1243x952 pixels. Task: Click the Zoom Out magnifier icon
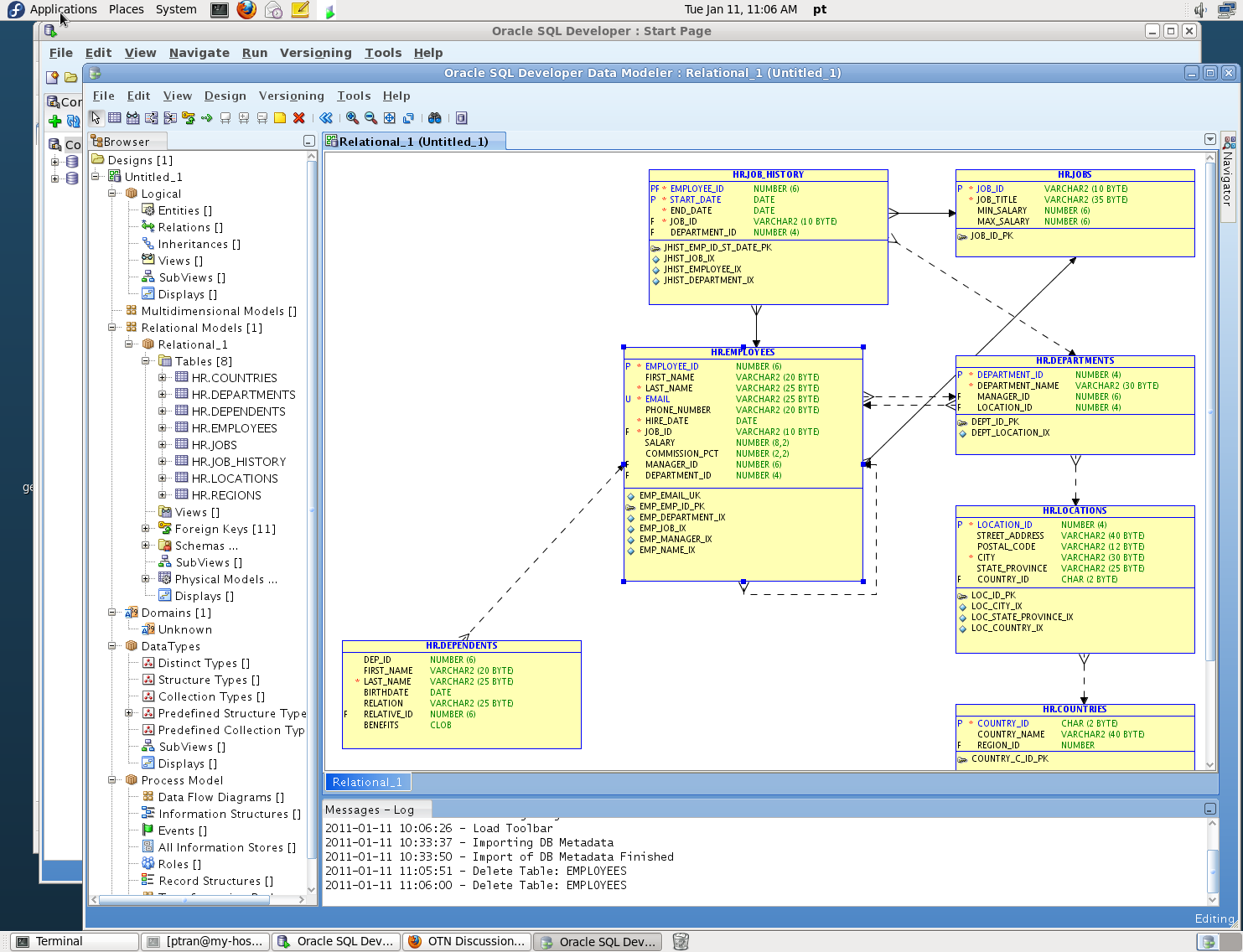pyautogui.click(x=370, y=117)
